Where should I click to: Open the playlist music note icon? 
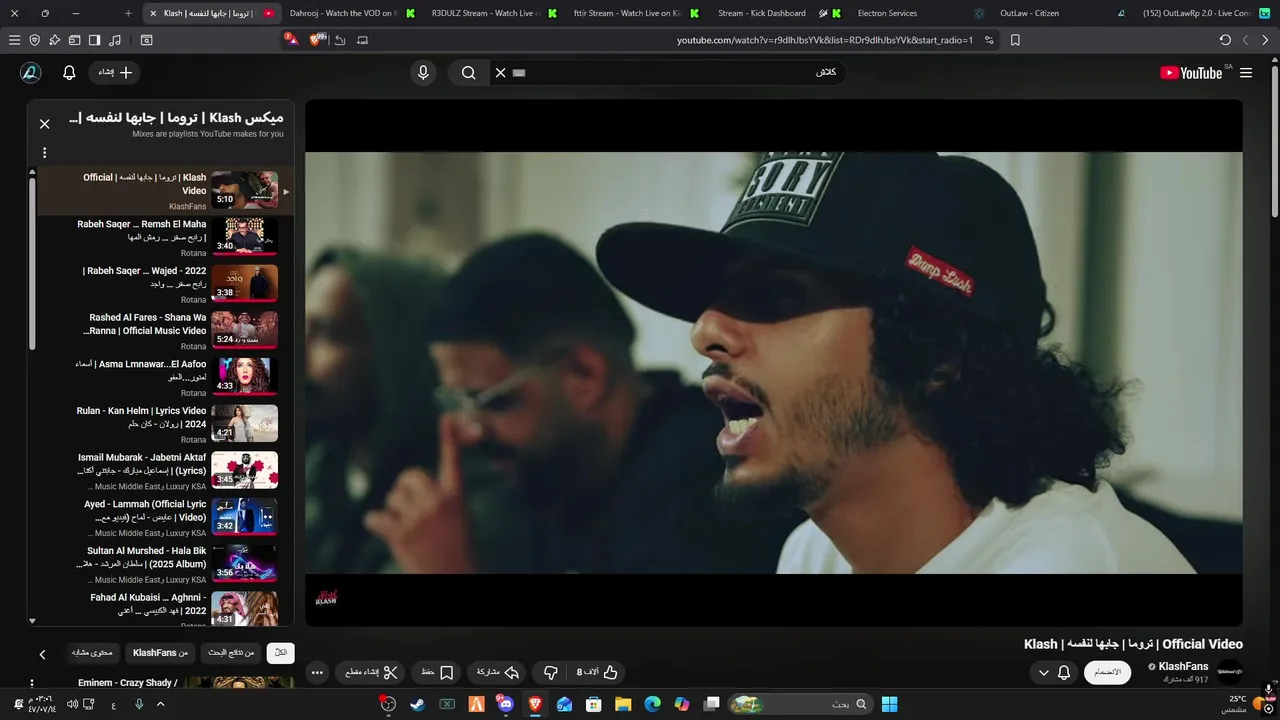(x=115, y=40)
